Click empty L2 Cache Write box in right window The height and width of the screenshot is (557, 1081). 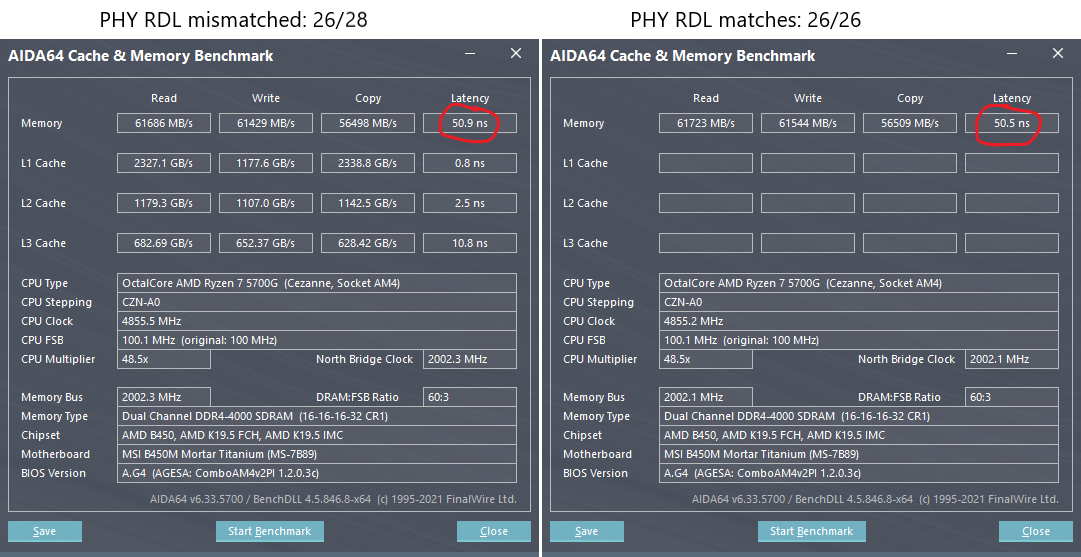pyautogui.click(x=807, y=203)
